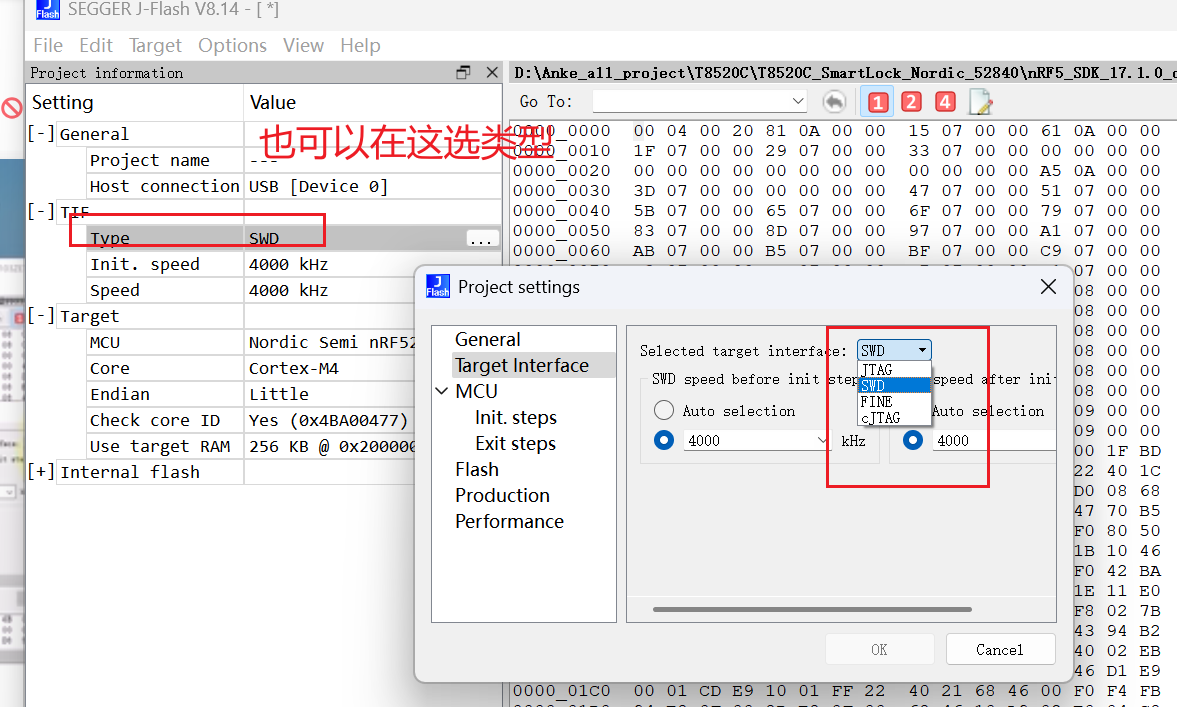Click the hex address row '0000_0060'

click(x=561, y=251)
